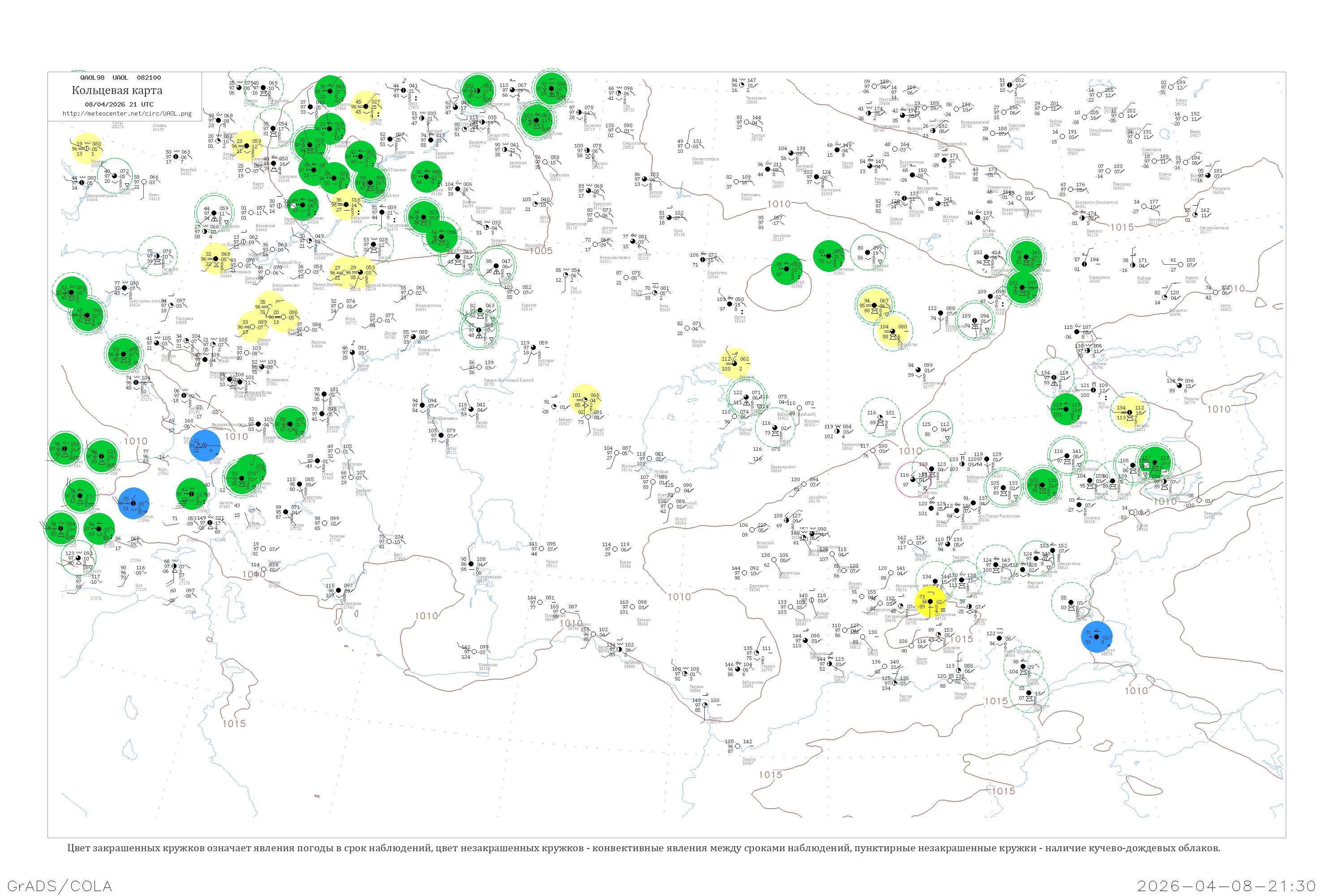The height and width of the screenshot is (896, 1344).
Task: Click the GrADS/COLA label at bottom left
Action: (x=60, y=886)
